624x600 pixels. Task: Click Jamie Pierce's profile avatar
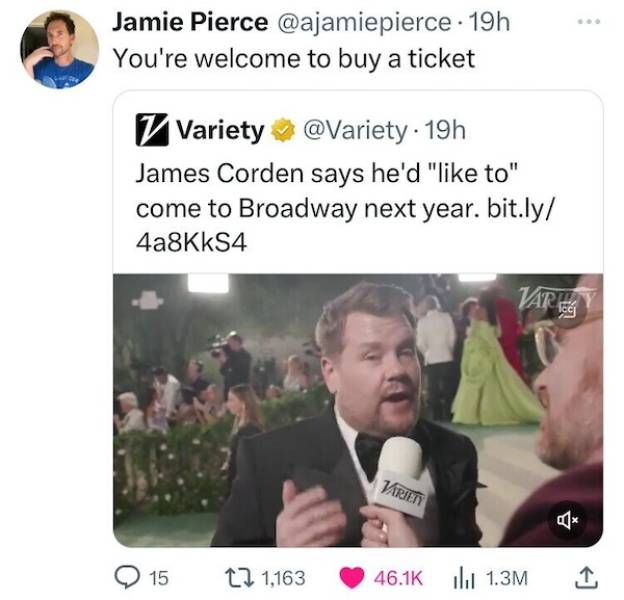tap(59, 50)
